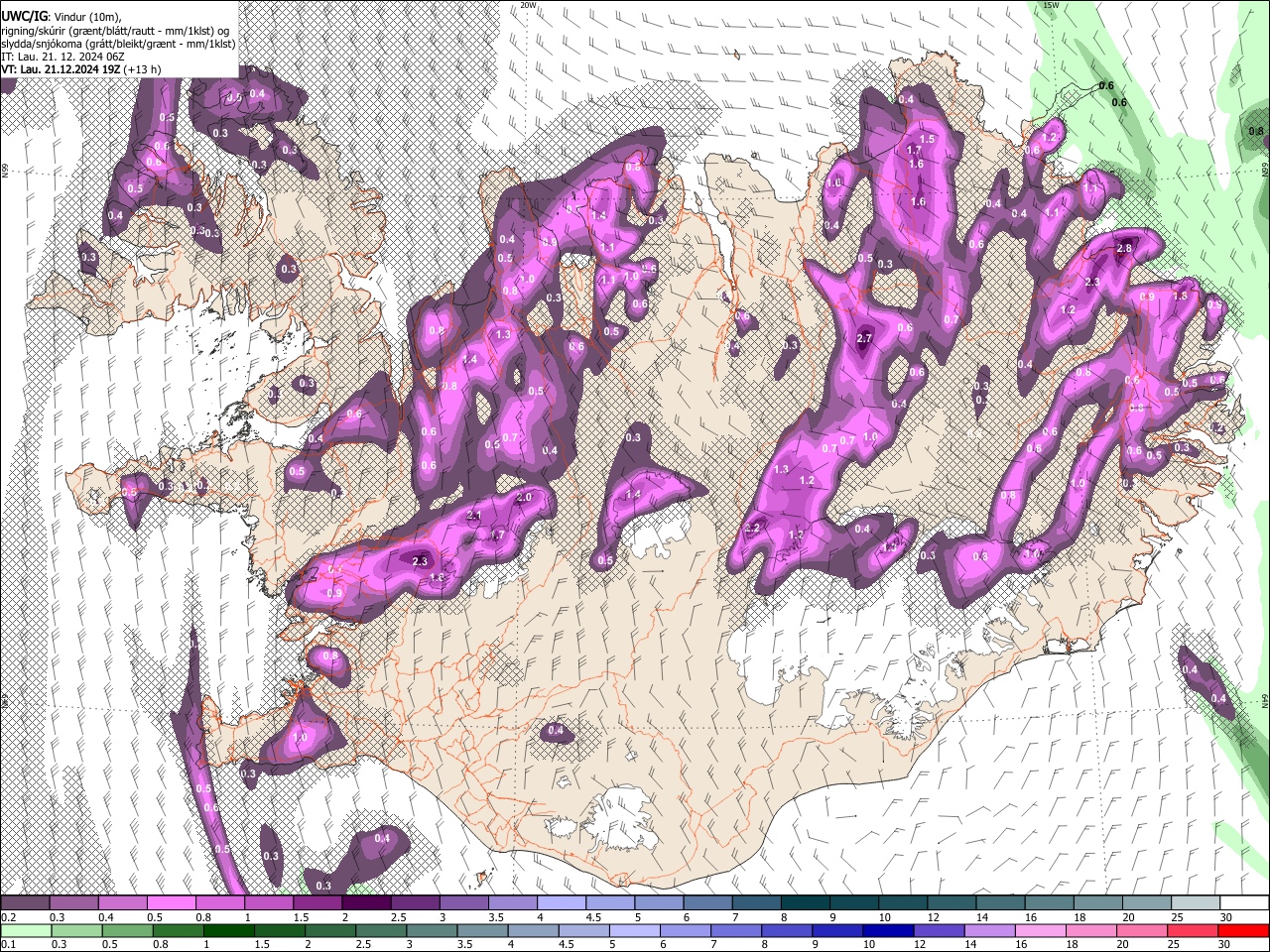The image size is (1270, 952).
Task: Pick the darkest purple swatch labeled 2 in the upper row
Action: click(x=366, y=902)
